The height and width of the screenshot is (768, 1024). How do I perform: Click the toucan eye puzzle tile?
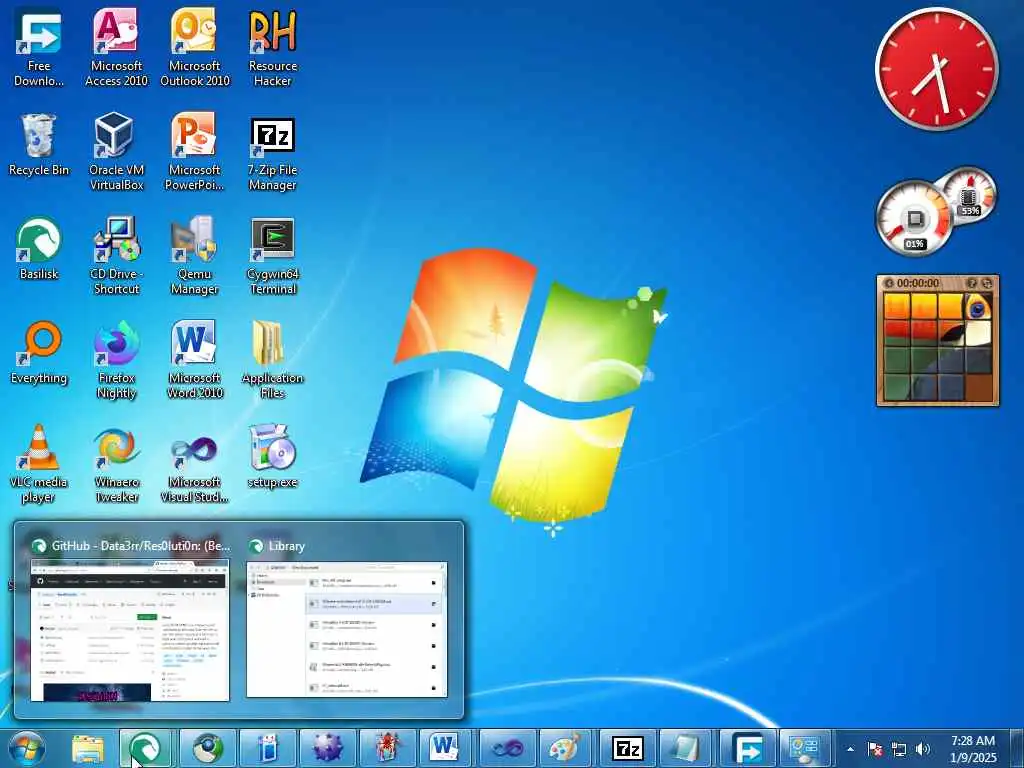coord(978,307)
